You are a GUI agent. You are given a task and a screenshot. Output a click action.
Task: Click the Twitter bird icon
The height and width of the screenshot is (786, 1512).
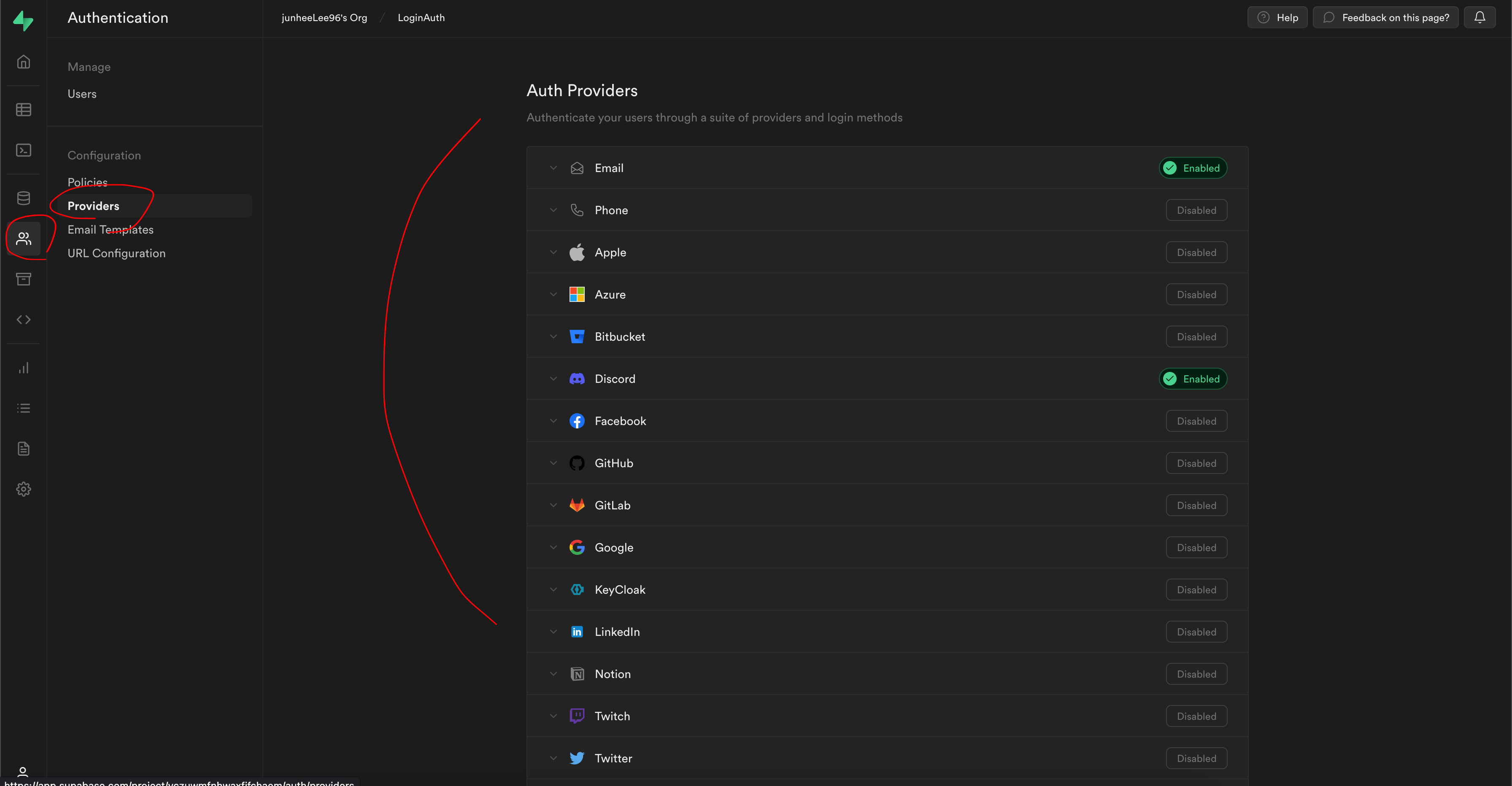[x=577, y=759]
